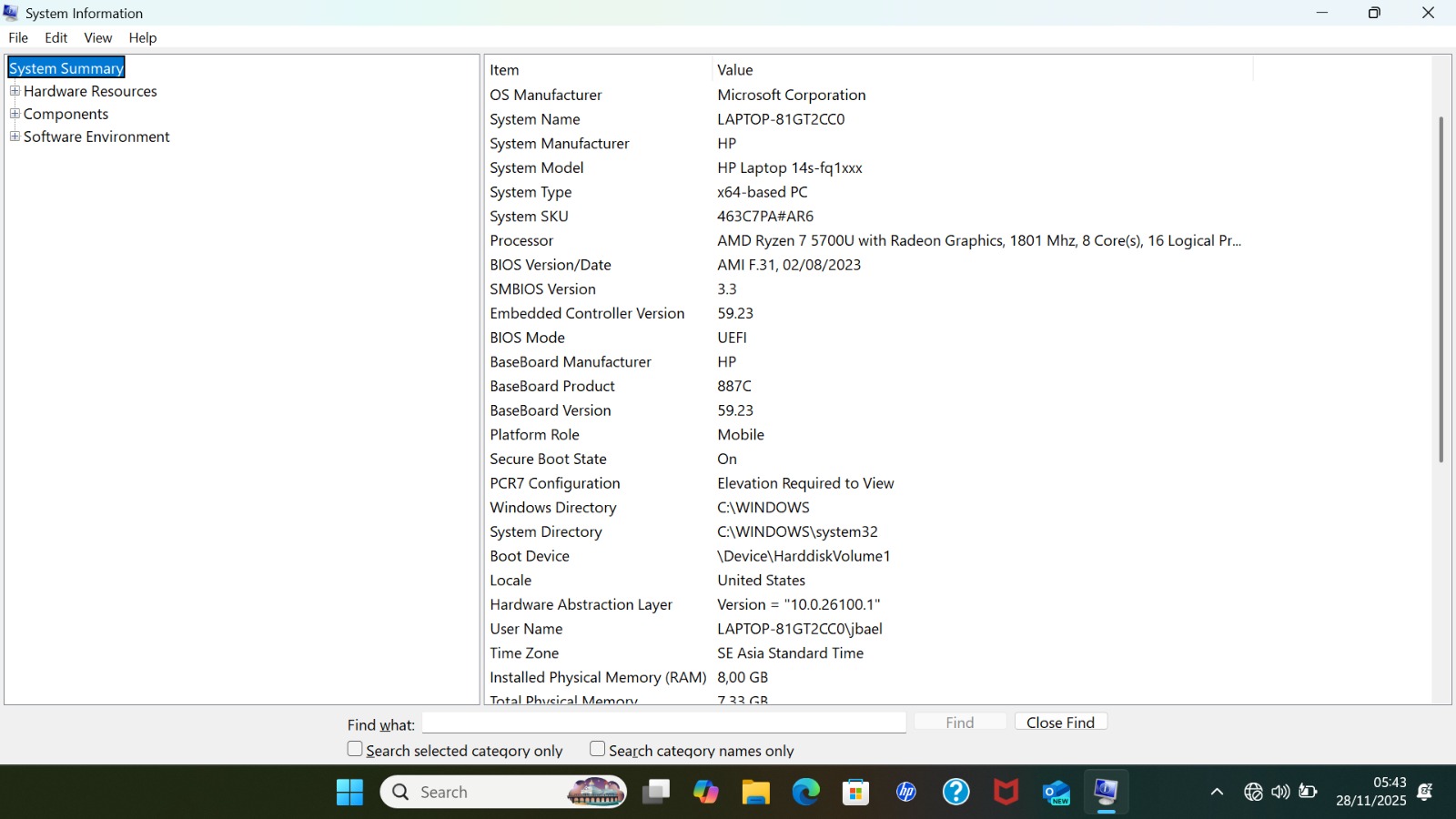The height and width of the screenshot is (819, 1456).
Task: Expand the Hardware Resources node
Action: 15,91
